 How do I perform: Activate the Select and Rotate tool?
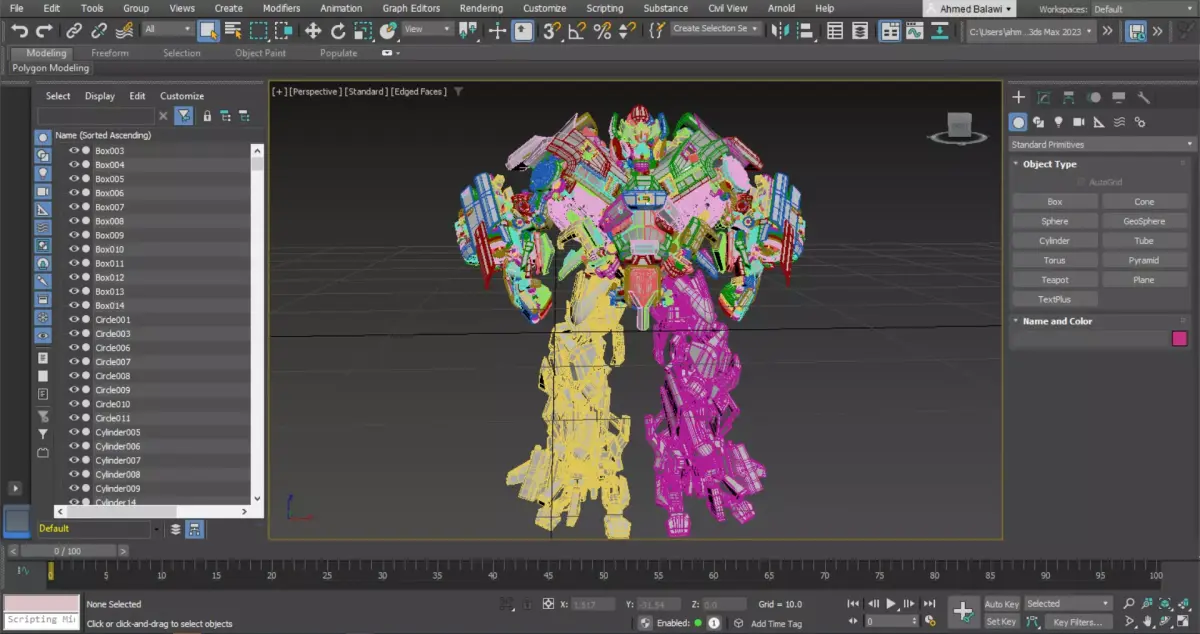[x=338, y=30]
